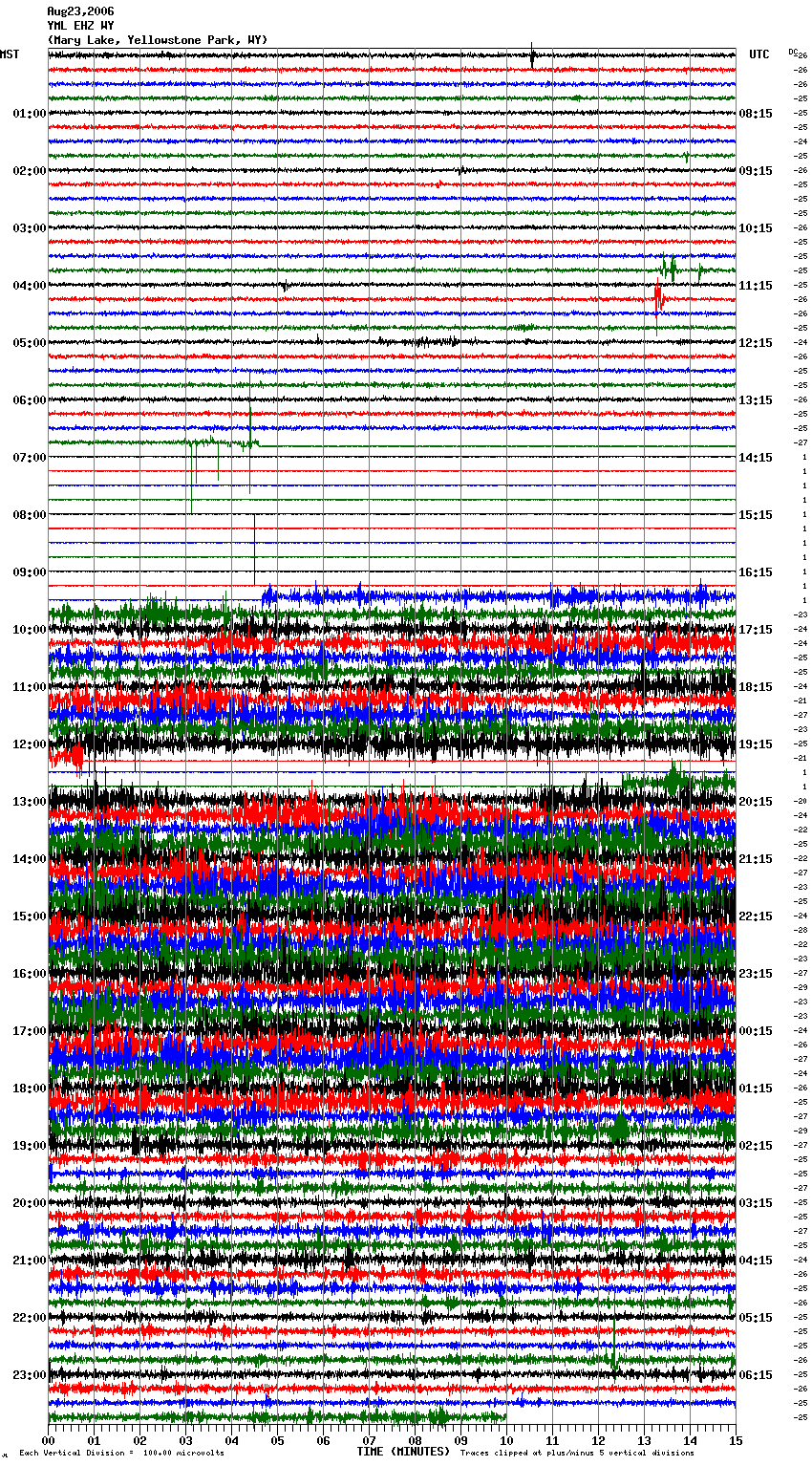The image size is (812, 1466).
Task: Select the 03:00 MST hour label
Action: coord(30,228)
